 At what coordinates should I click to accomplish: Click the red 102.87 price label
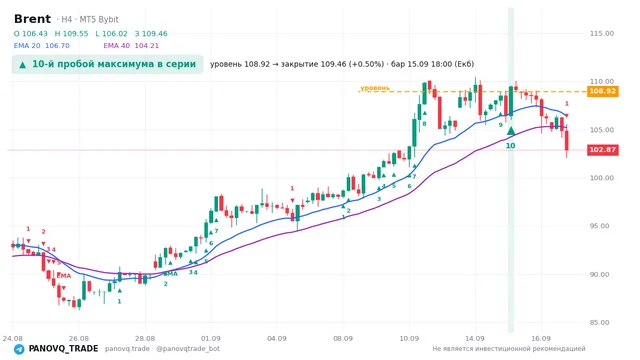click(602, 150)
